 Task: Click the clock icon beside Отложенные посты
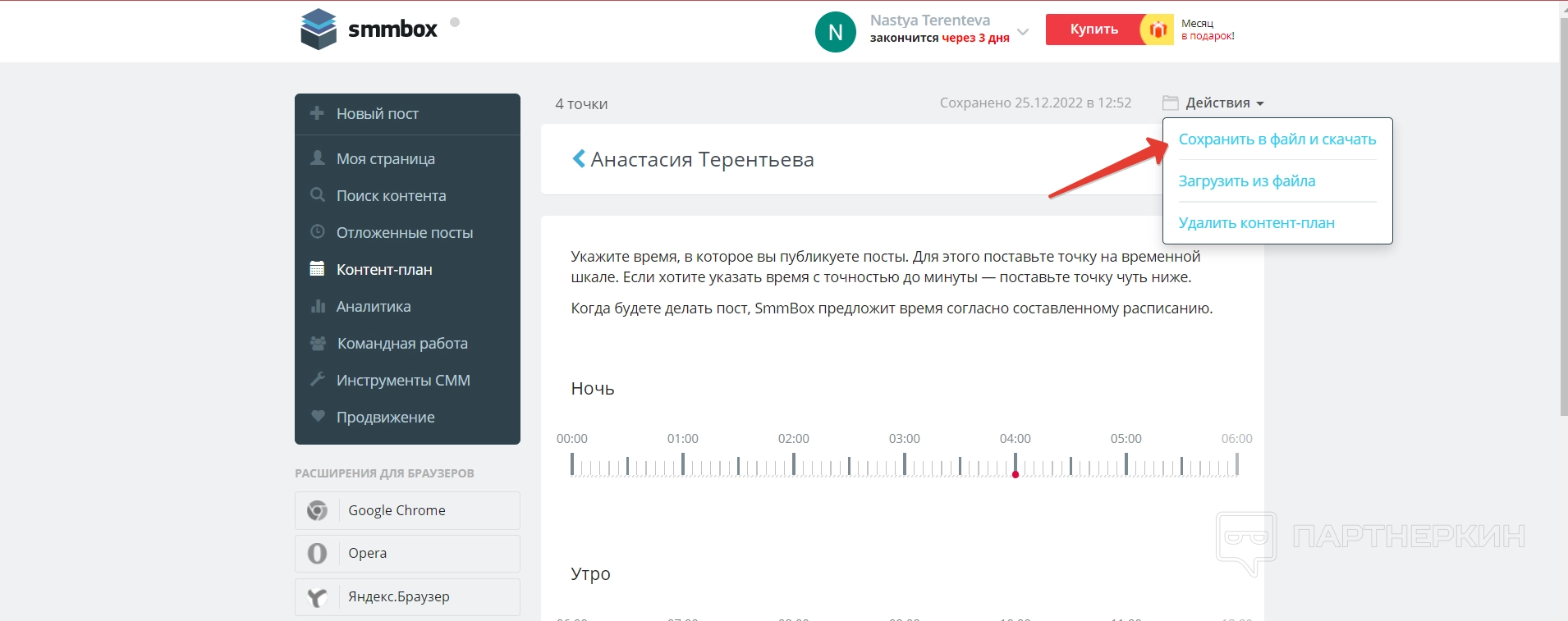318,232
